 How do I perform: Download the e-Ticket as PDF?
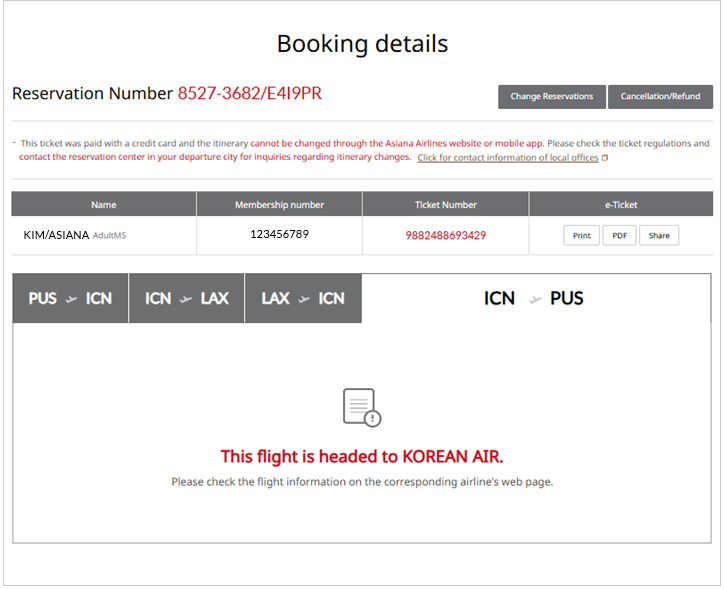point(619,235)
